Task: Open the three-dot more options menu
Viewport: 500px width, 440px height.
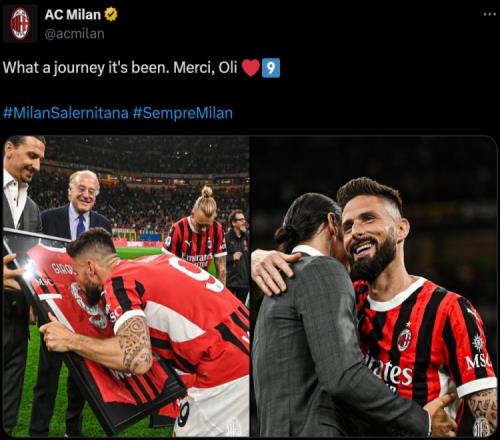Action: [490, 14]
